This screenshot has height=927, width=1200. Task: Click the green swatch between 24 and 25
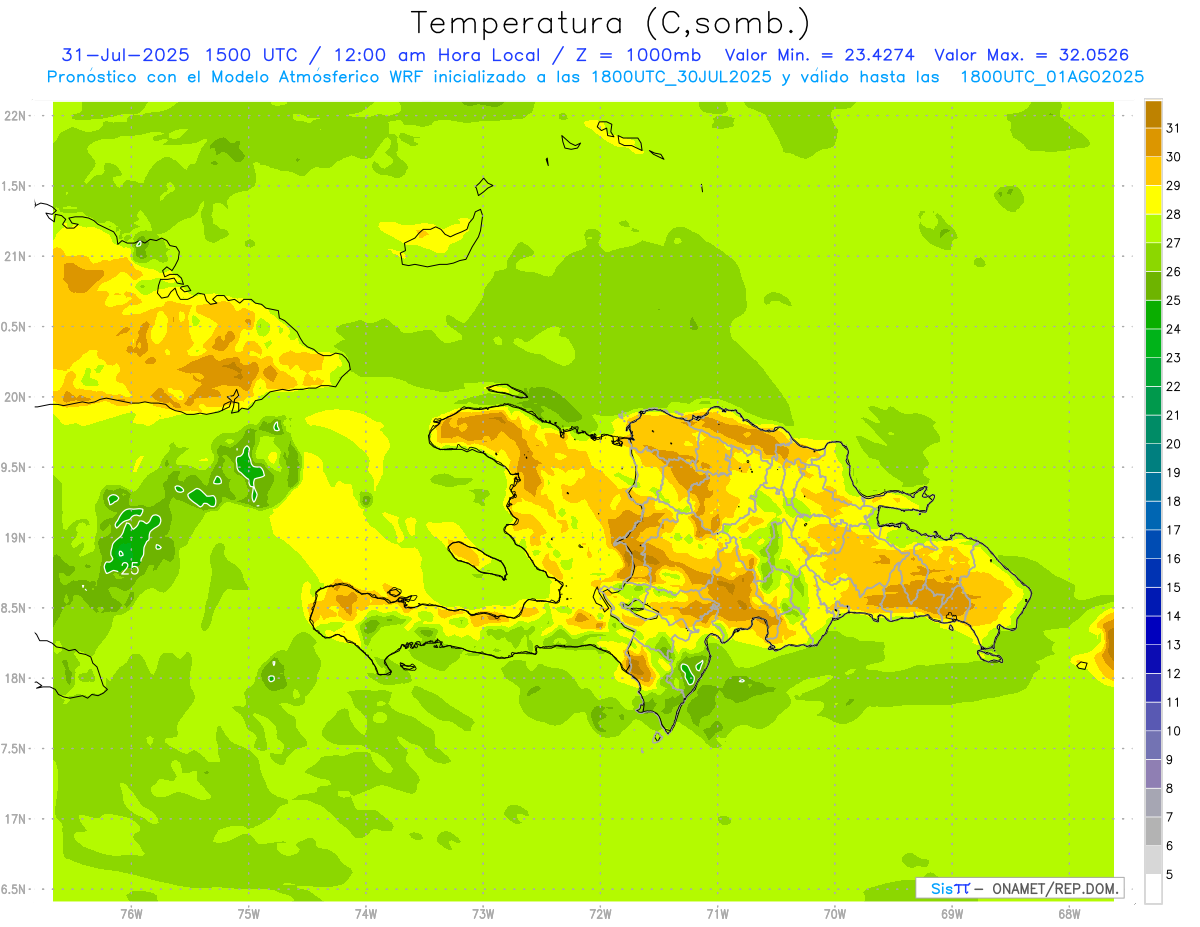pos(1154,315)
